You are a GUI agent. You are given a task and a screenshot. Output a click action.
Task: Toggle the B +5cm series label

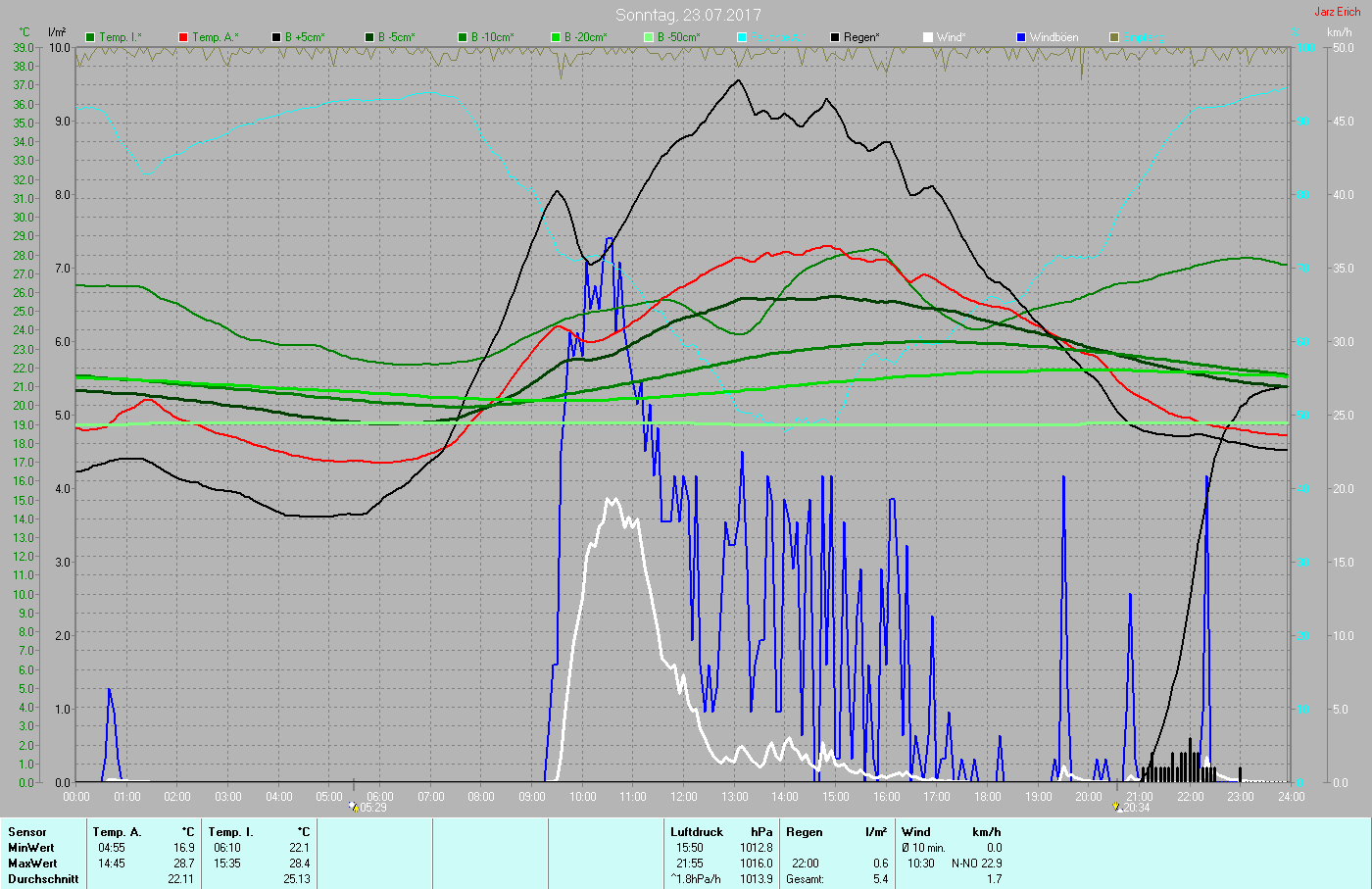(305, 37)
